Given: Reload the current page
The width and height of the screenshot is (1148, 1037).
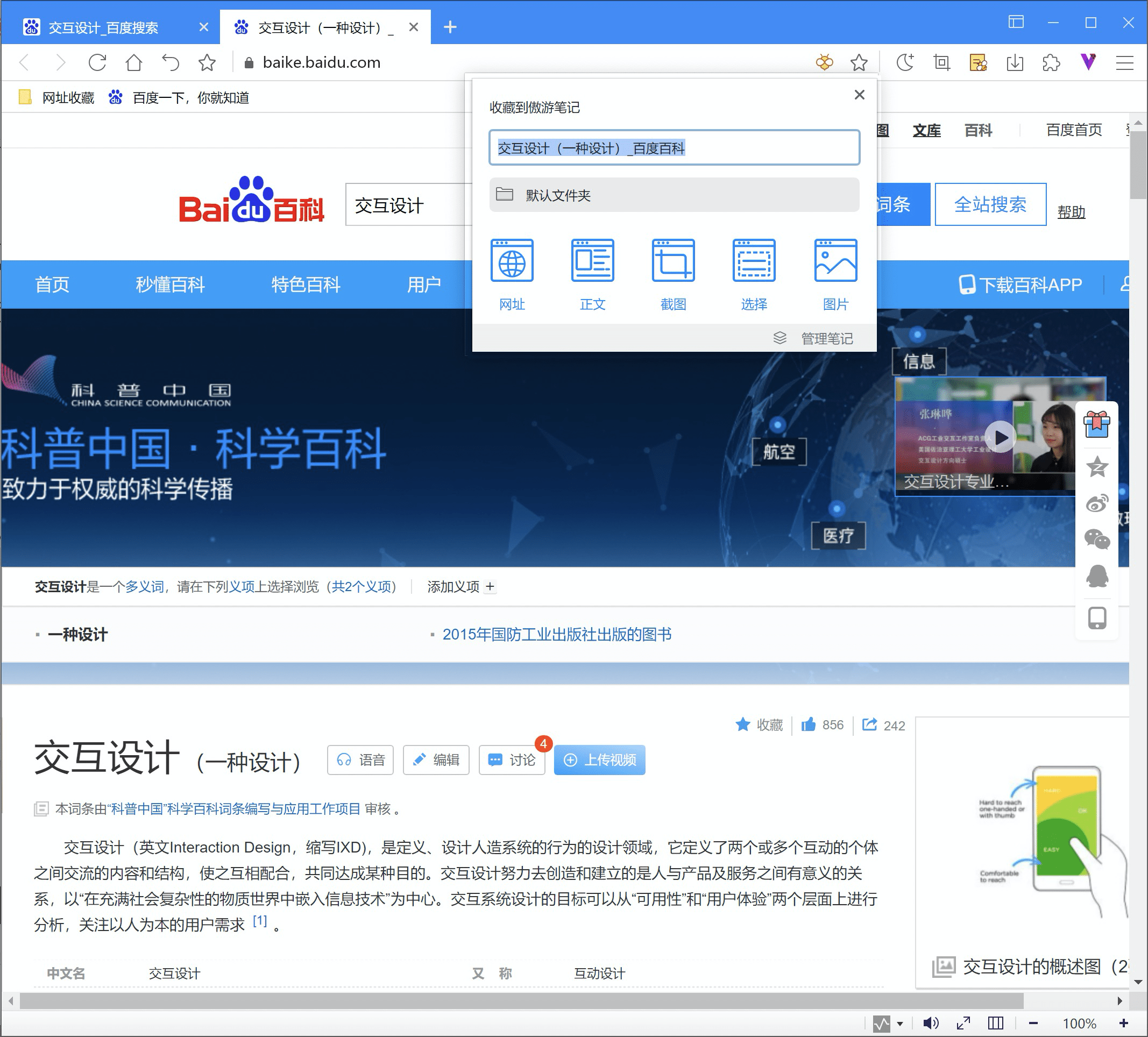Looking at the screenshot, I should [x=97, y=62].
